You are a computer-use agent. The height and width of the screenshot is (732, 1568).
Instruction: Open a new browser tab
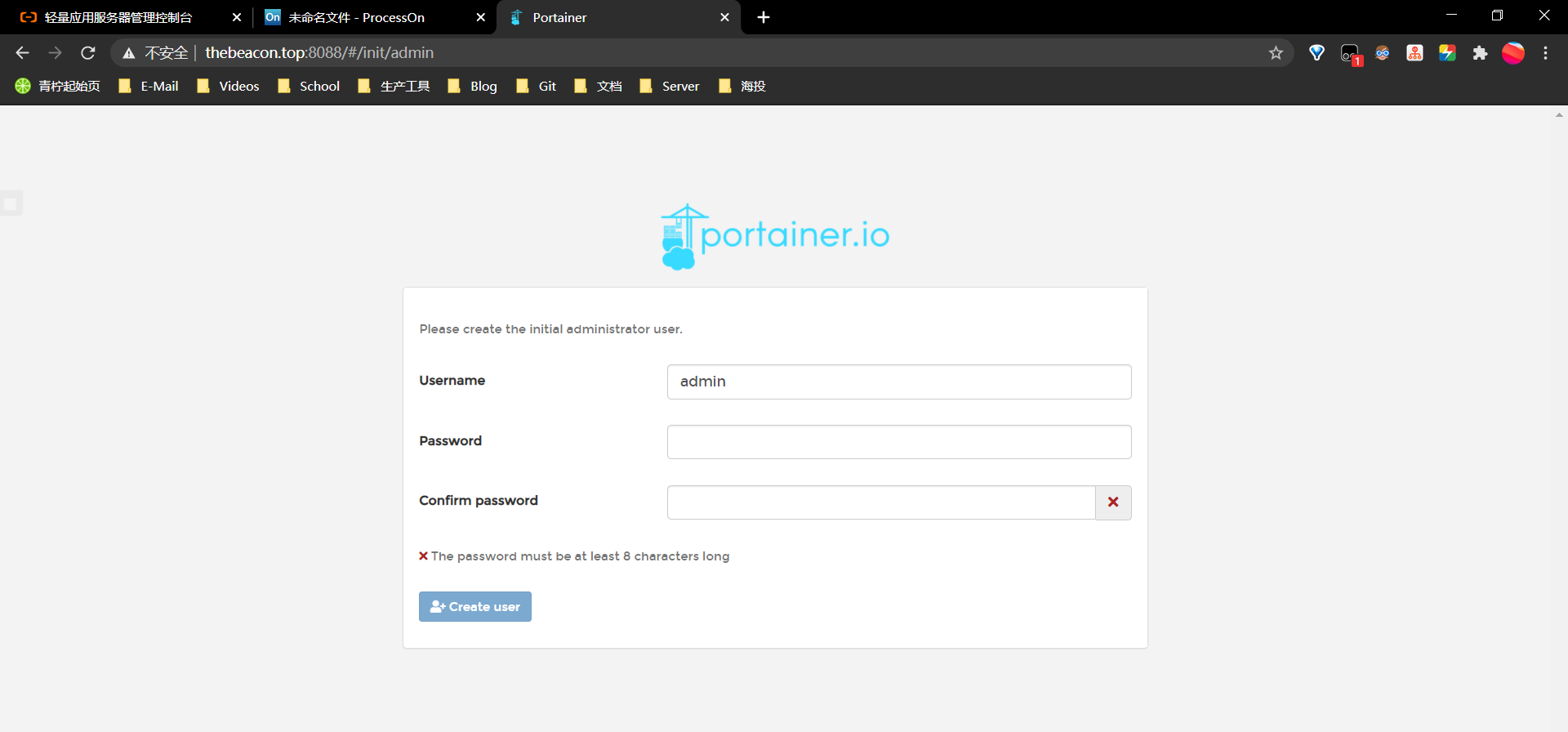click(764, 17)
